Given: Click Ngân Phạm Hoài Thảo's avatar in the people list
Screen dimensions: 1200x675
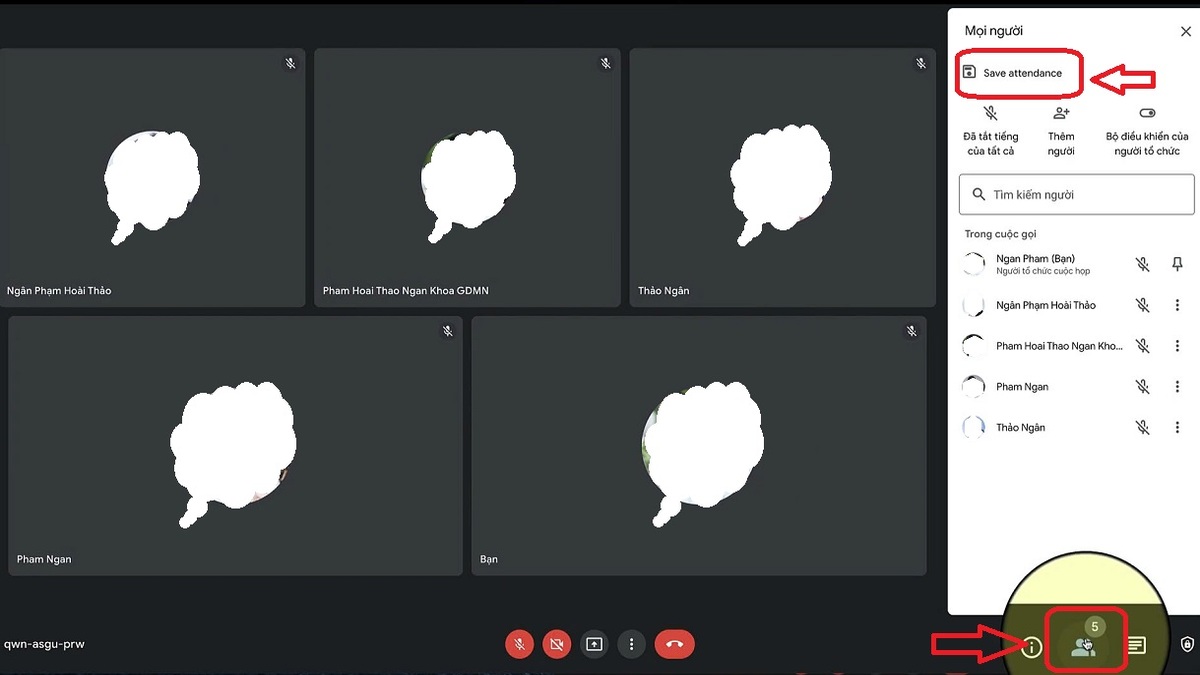Looking at the screenshot, I should click(x=973, y=305).
